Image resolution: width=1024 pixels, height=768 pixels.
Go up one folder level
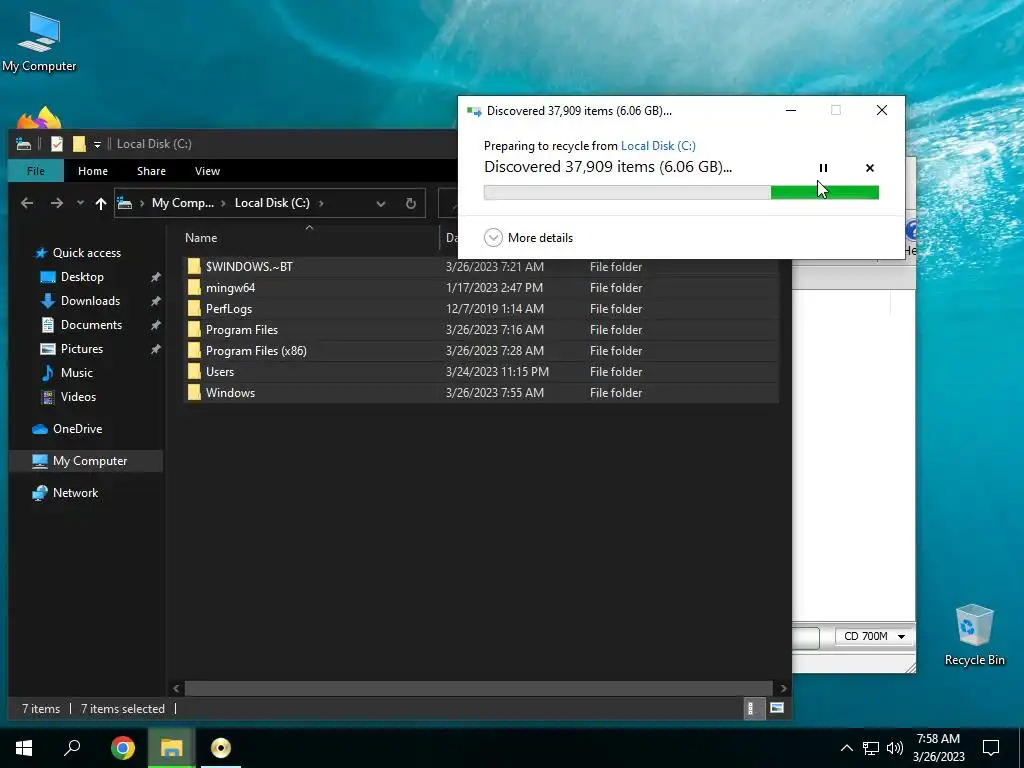[x=101, y=203]
